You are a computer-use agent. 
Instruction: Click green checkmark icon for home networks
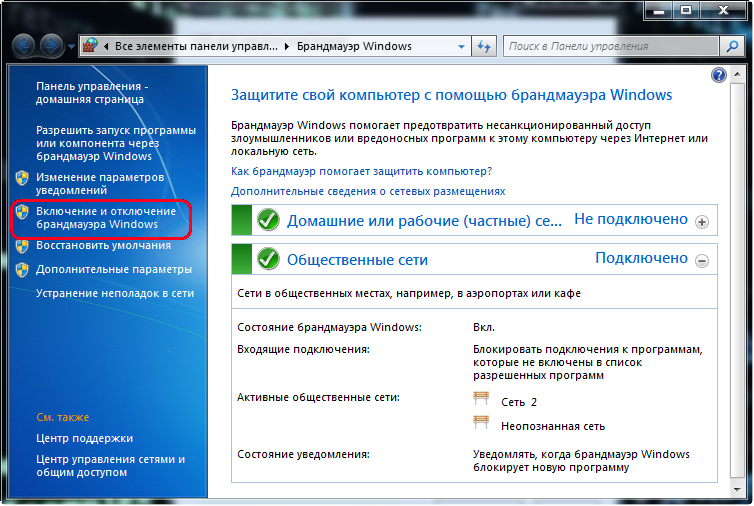coord(268,220)
